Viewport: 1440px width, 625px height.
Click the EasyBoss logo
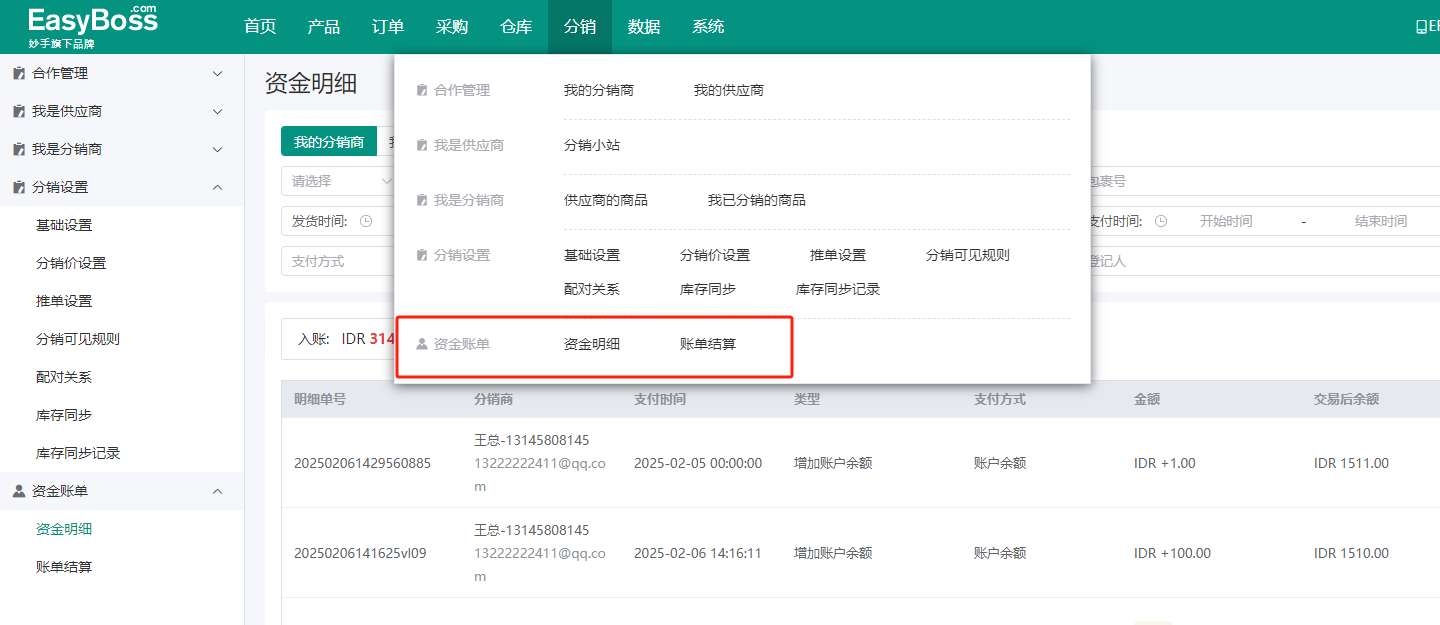coord(93,27)
